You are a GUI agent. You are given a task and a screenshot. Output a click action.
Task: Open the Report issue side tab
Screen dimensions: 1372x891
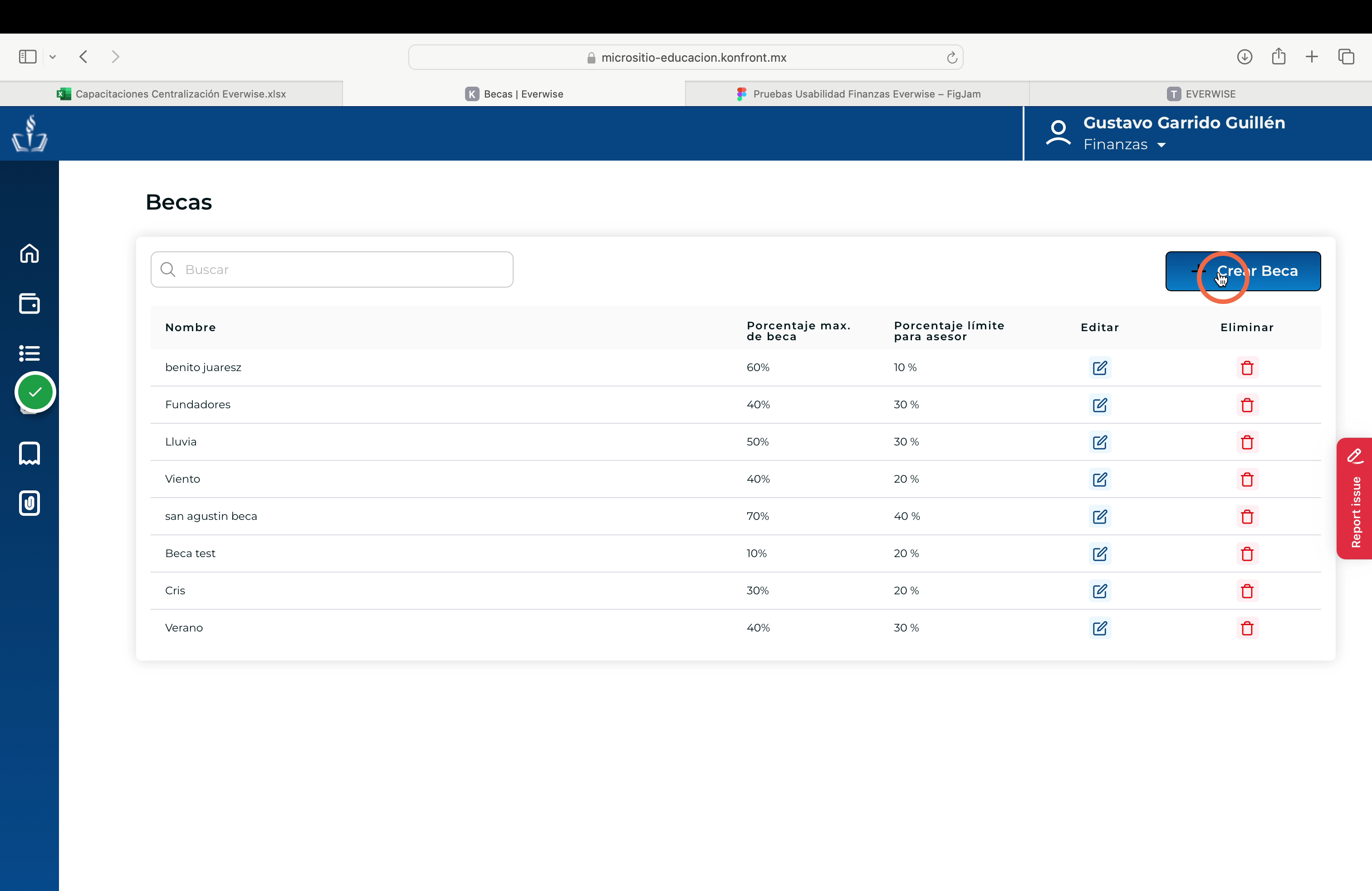click(1354, 499)
